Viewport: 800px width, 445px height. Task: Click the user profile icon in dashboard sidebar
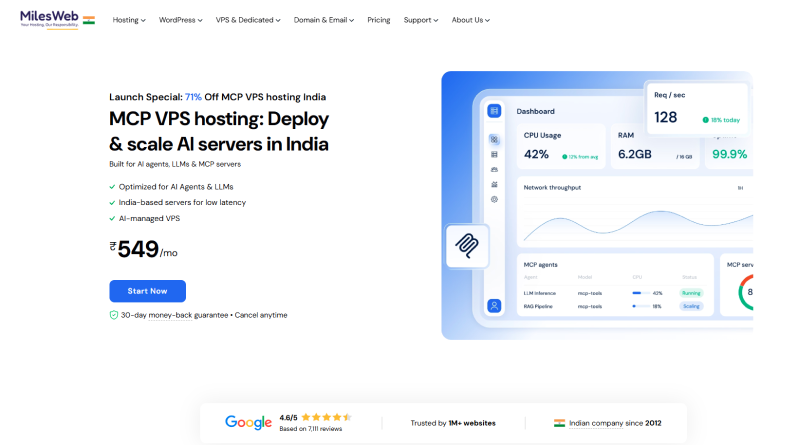click(x=494, y=306)
